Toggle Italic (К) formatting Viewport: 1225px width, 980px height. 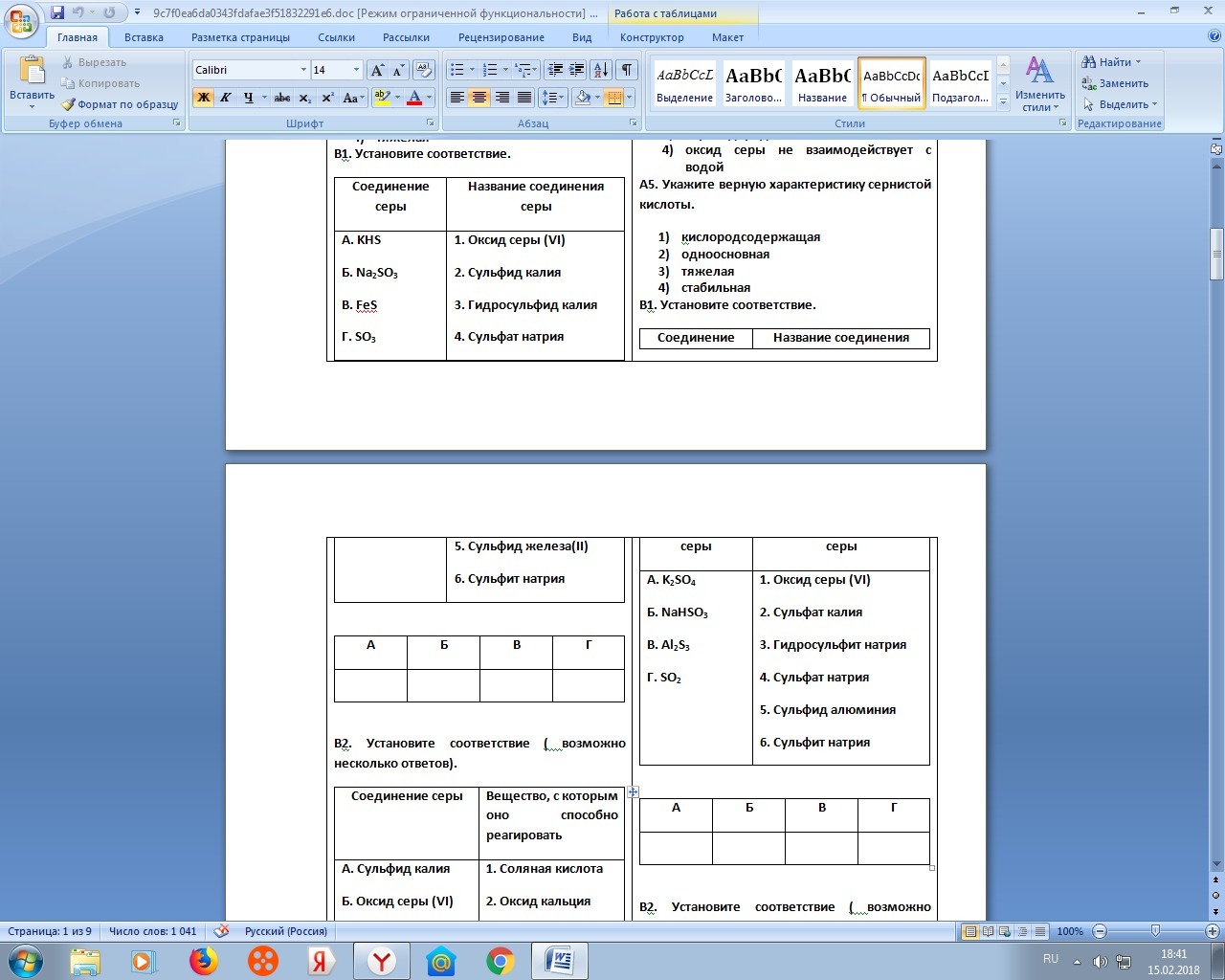226,98
